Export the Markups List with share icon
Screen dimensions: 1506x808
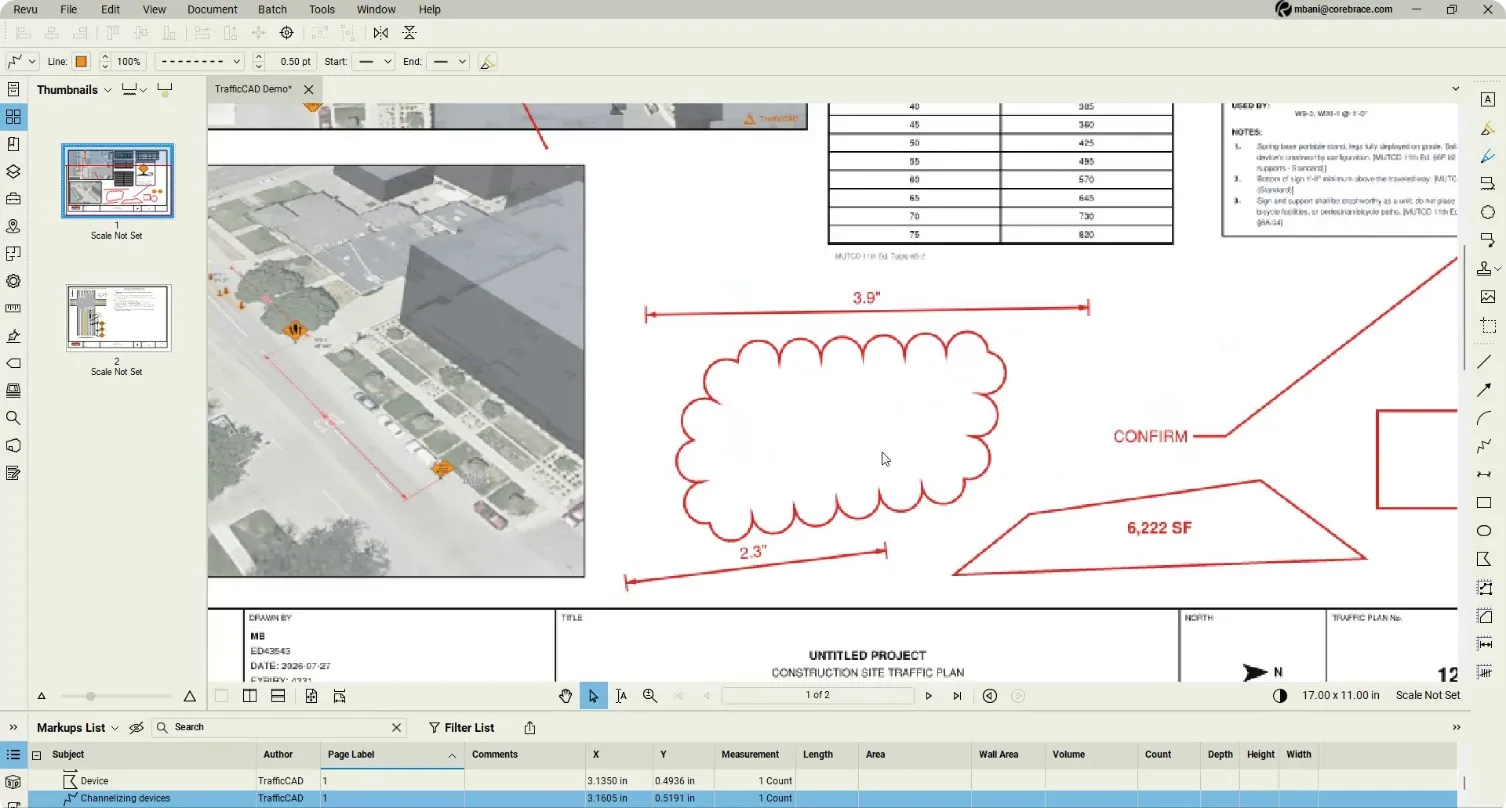coord(530,728)
